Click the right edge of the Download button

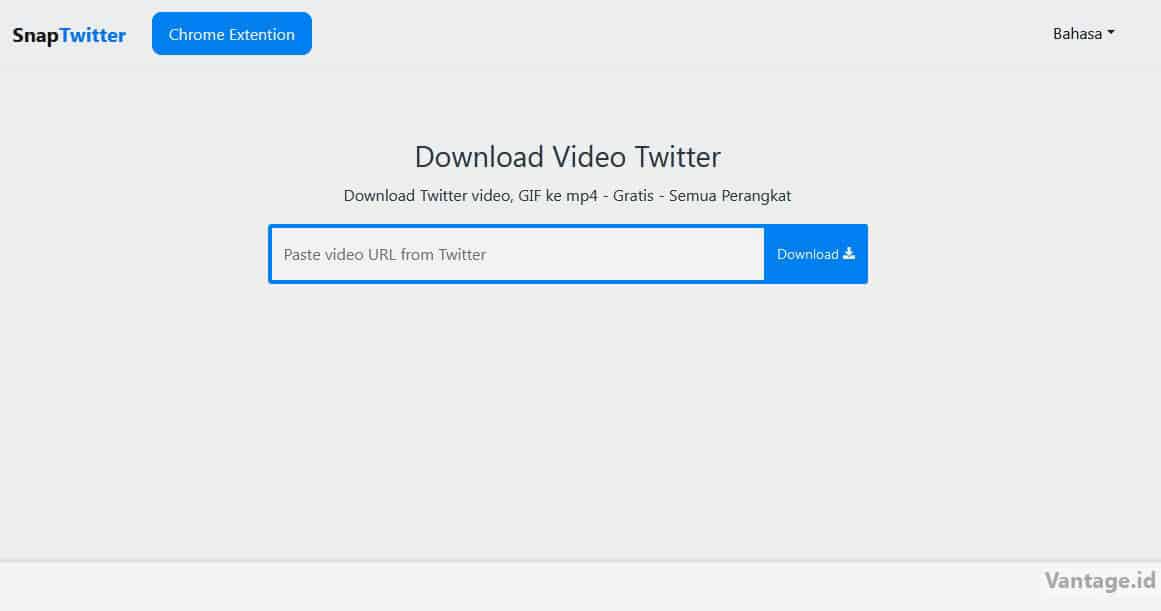(x=864, y=254)
